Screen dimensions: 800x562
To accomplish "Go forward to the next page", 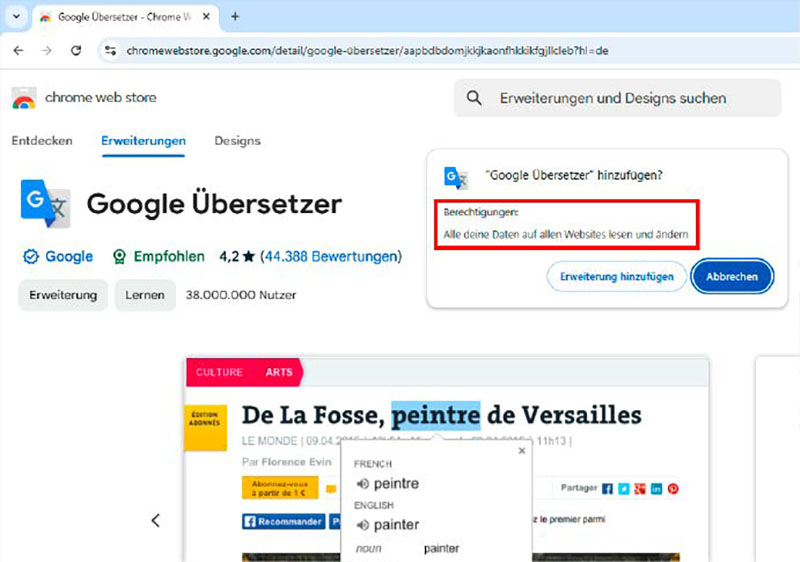I will pyautogui.click(x=47, y=50).
